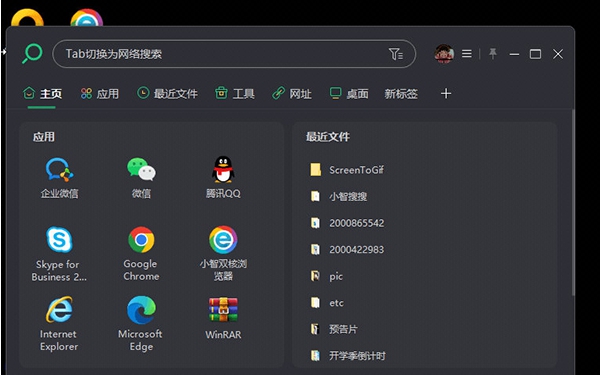Click the 最近文件 section heading
This screenshot has height=375, width=600.
click(x=328, y=137)
